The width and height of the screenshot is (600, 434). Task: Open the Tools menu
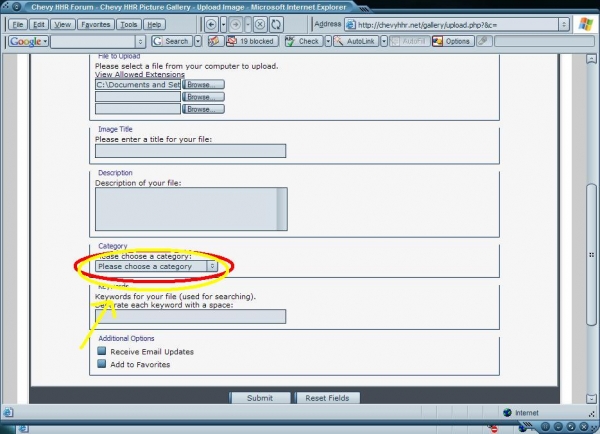tap(128, 24)
